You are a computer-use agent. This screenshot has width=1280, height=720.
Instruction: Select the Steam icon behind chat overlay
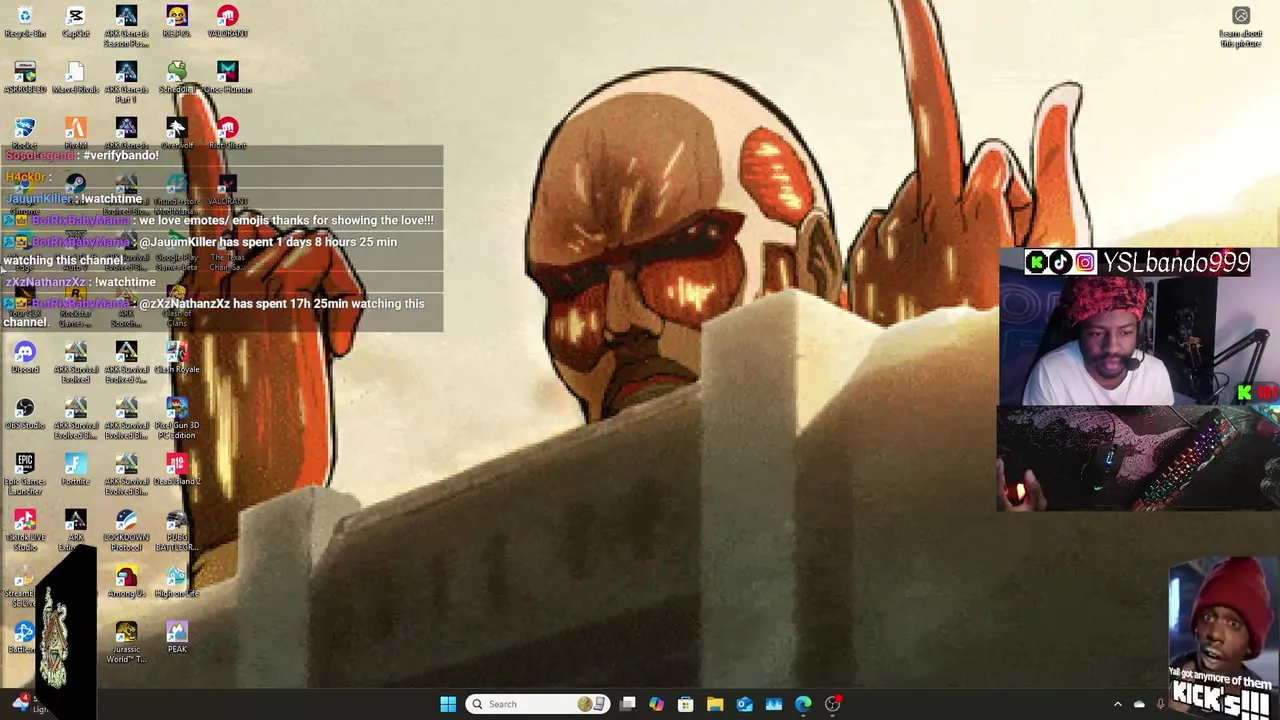[76, 184]
